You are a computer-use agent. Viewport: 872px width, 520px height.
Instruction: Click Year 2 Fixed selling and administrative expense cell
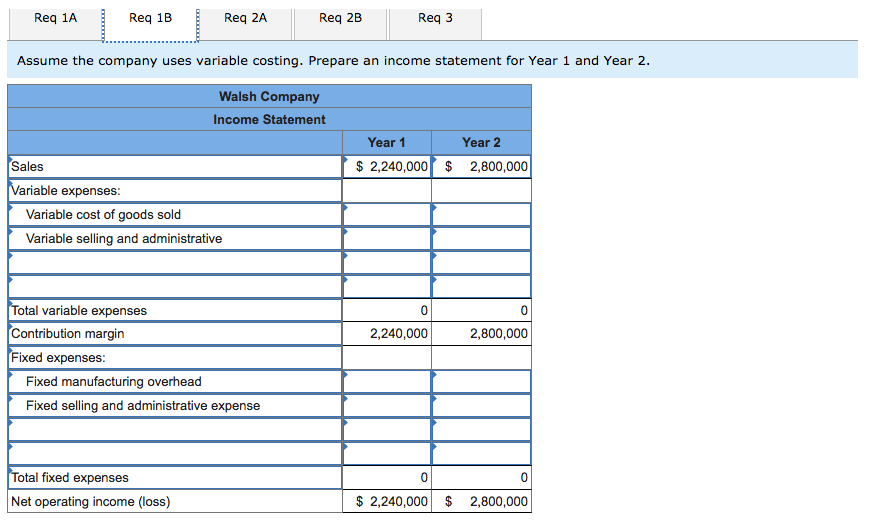coord(482,405)
